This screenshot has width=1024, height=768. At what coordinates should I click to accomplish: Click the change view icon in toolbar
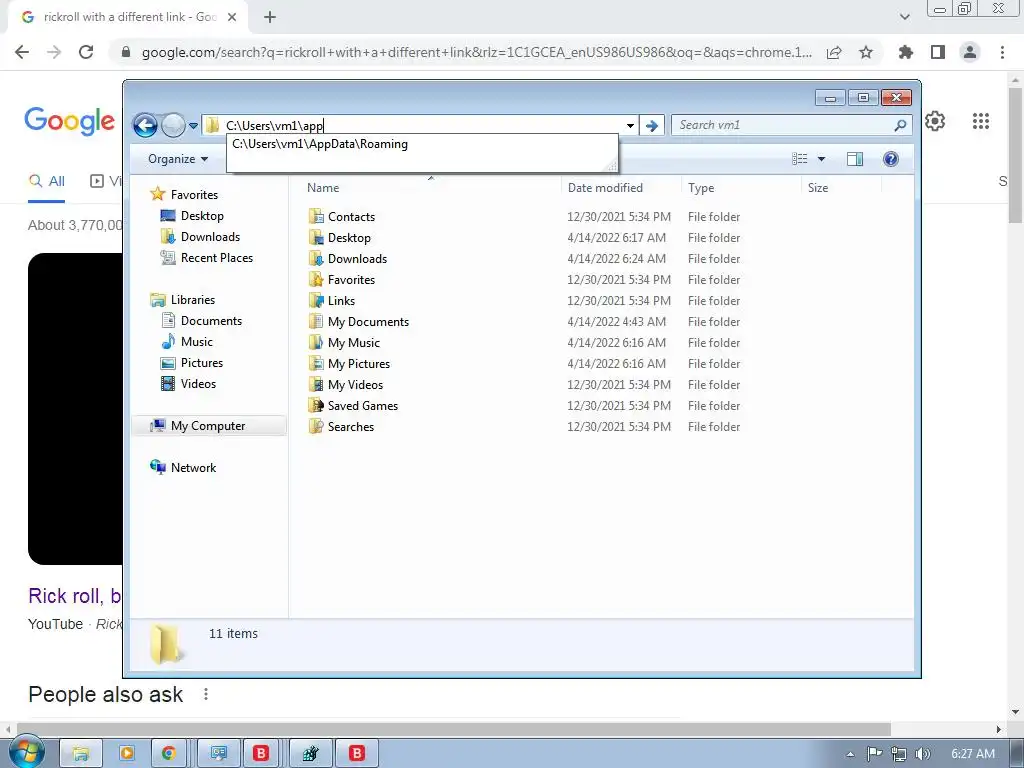click(x=799, y=159)
